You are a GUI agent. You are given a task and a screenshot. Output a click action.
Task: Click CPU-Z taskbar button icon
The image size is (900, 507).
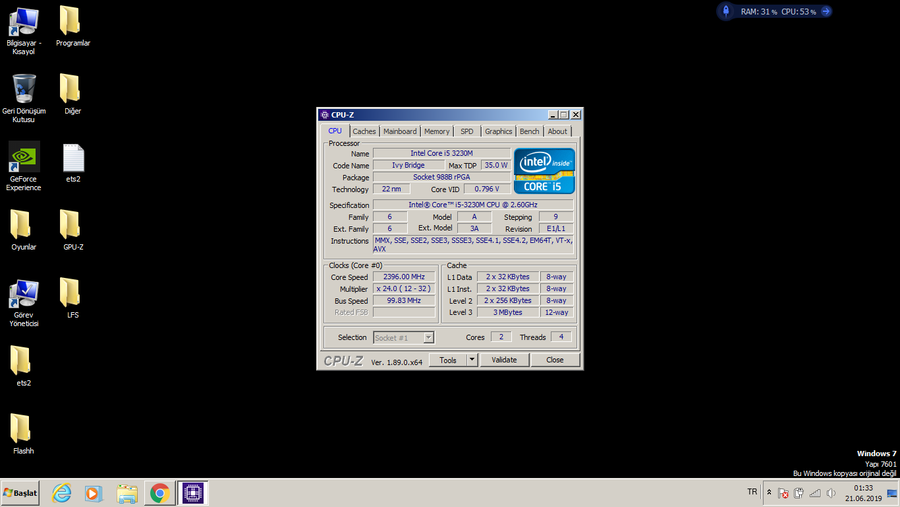click(x=193, y=493)
